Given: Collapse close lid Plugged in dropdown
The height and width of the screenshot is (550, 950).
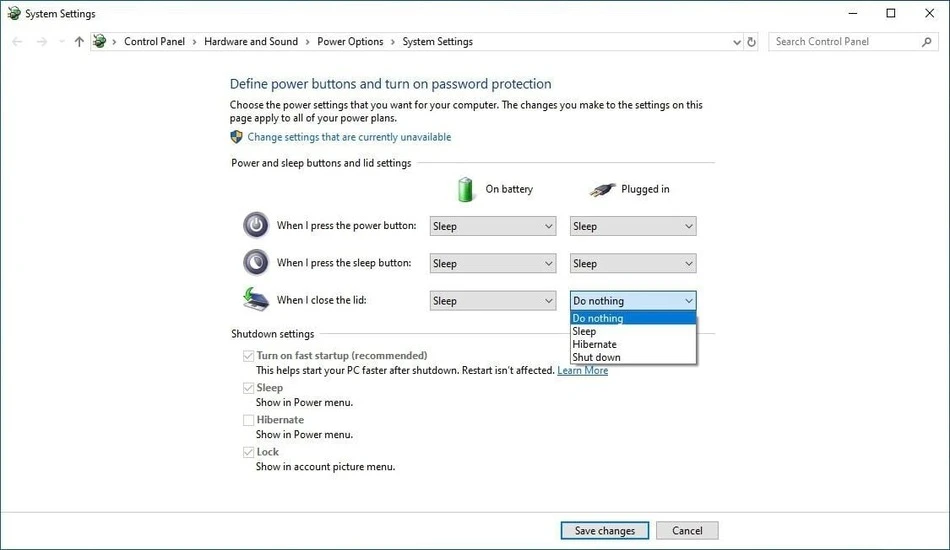Looking at the screenshot, I should point(633,301).
